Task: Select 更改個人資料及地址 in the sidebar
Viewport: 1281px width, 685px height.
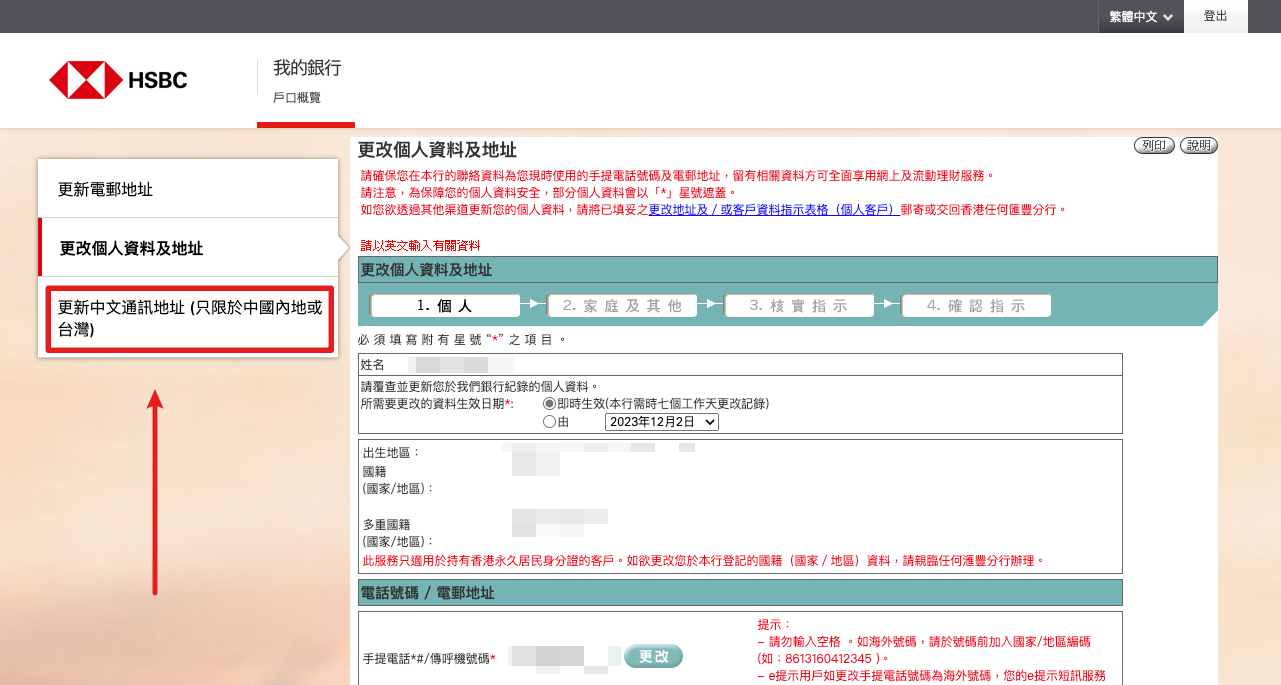Action: coord(188,248)
